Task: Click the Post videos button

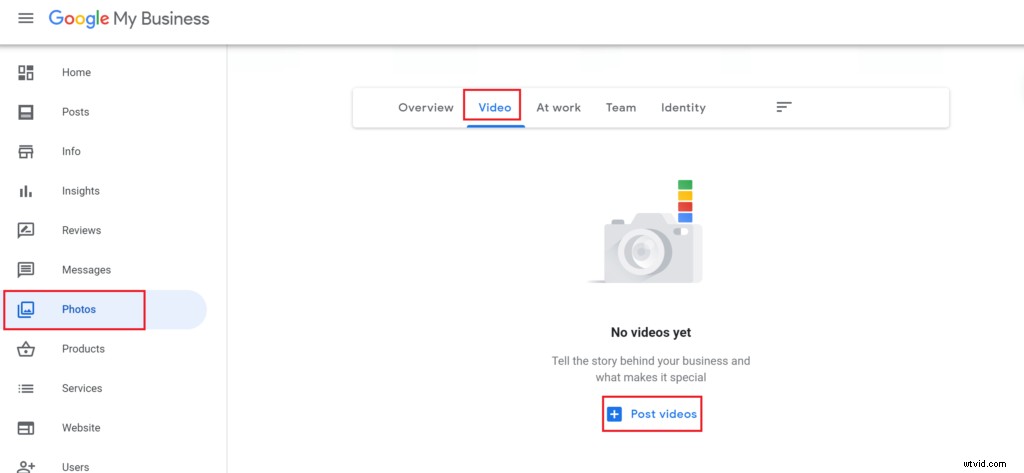Action: [652, 414]
